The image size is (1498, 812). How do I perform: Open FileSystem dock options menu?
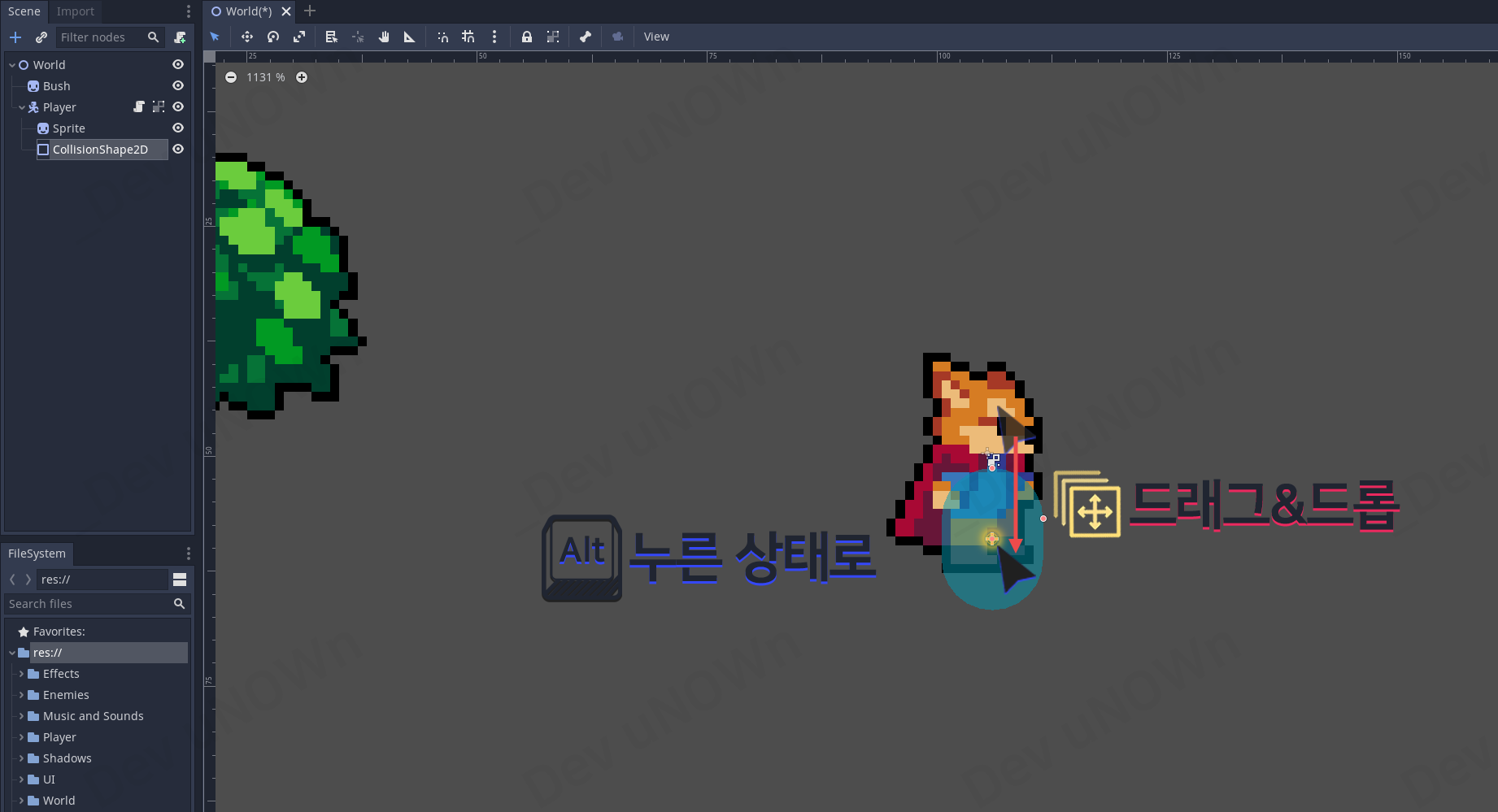[189, 554]
